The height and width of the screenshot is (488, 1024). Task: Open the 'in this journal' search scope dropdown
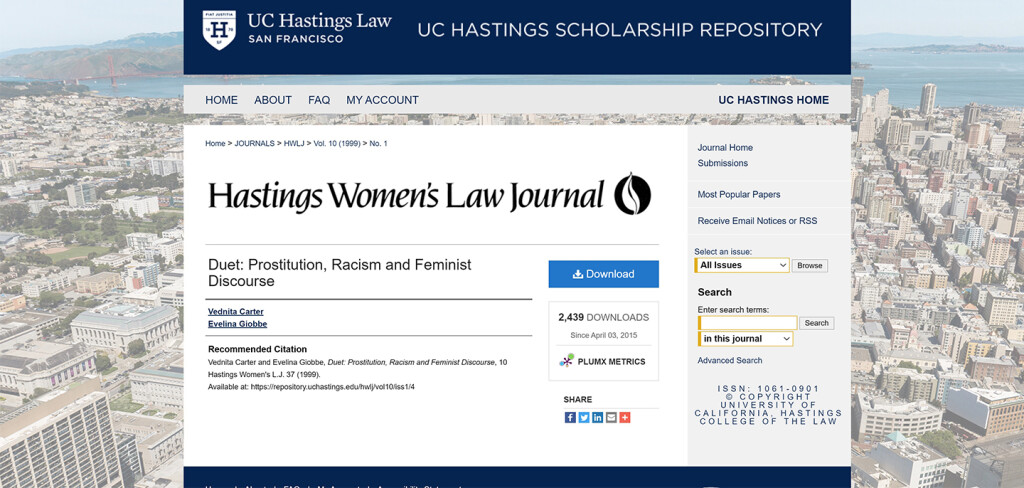pyautogui.click(x=745, y=338)
